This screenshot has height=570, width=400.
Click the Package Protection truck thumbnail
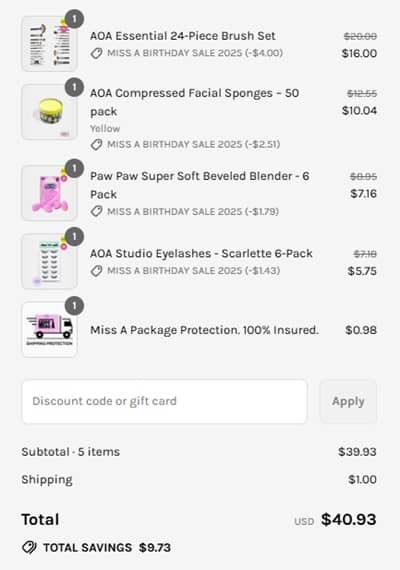click(x=49, y=330)
